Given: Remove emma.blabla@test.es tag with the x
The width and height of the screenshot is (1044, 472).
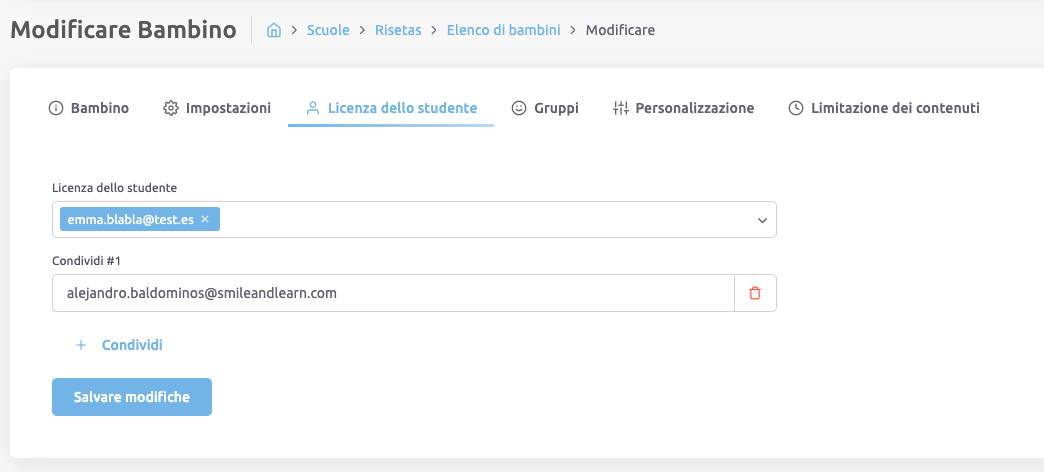Looking at the screenshot, I should 205,219.
